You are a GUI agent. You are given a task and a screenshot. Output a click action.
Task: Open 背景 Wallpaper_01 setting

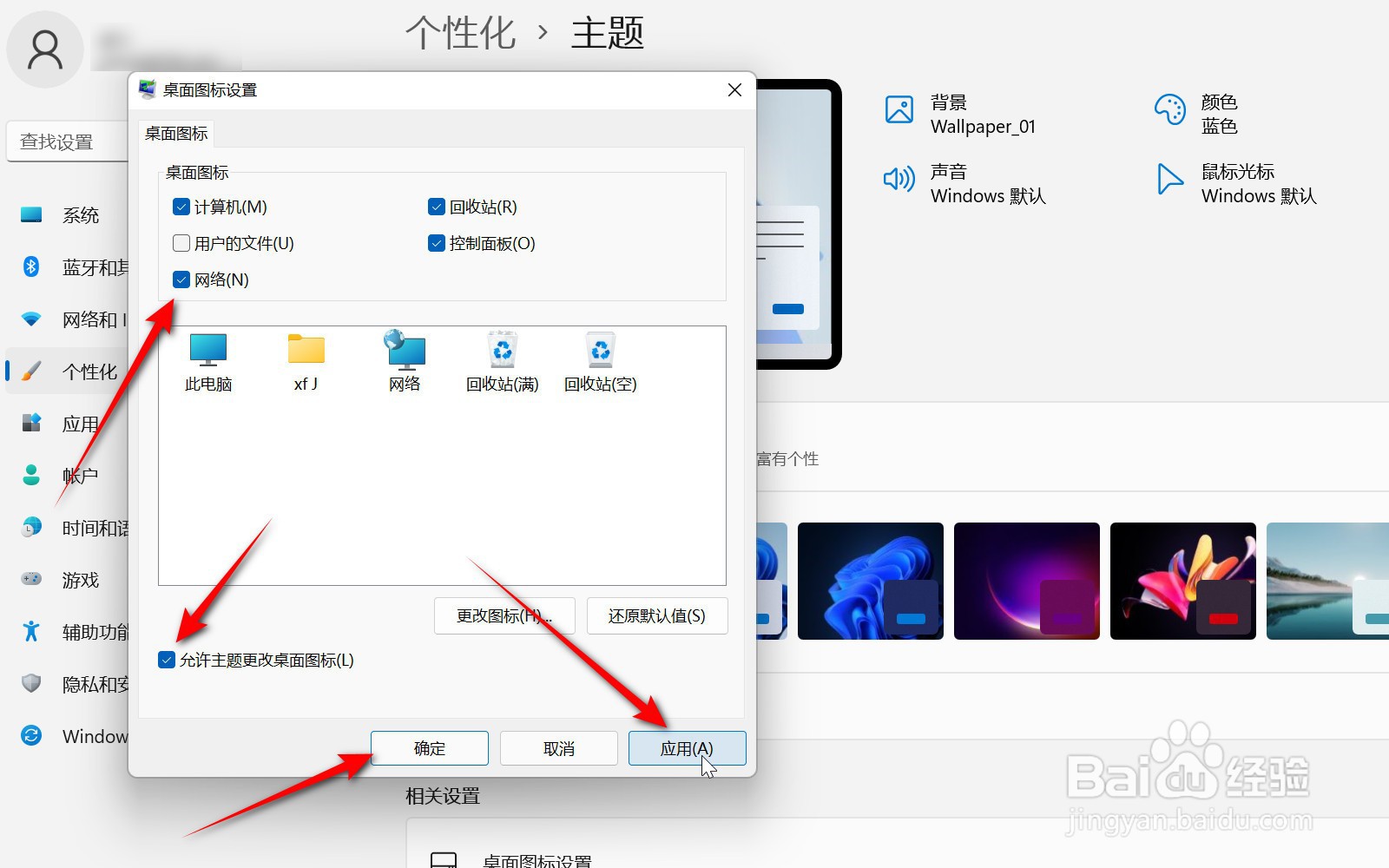(960, 114)
